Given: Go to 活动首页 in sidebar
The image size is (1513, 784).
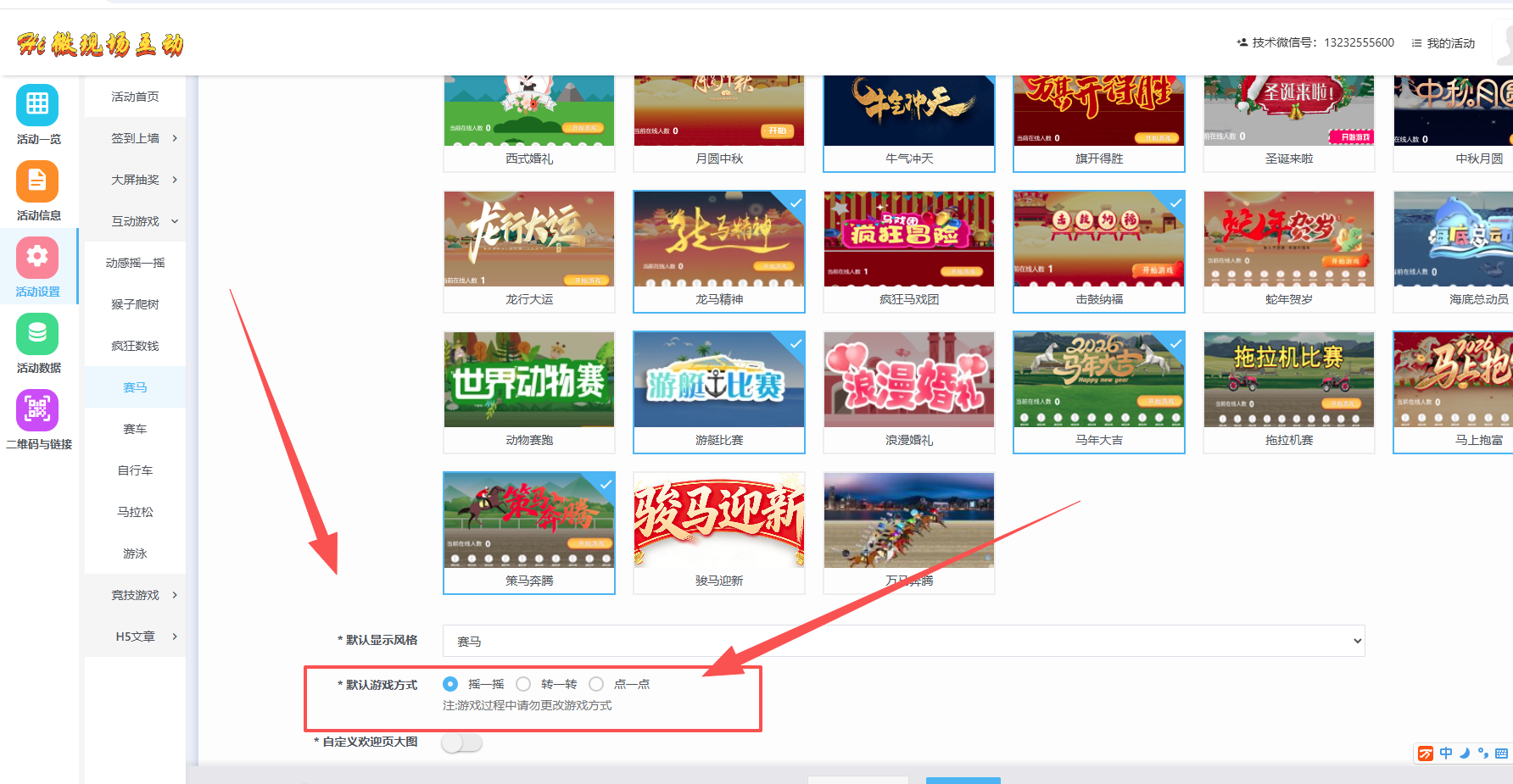Looking at the screenshot, I should click(135, 97).
